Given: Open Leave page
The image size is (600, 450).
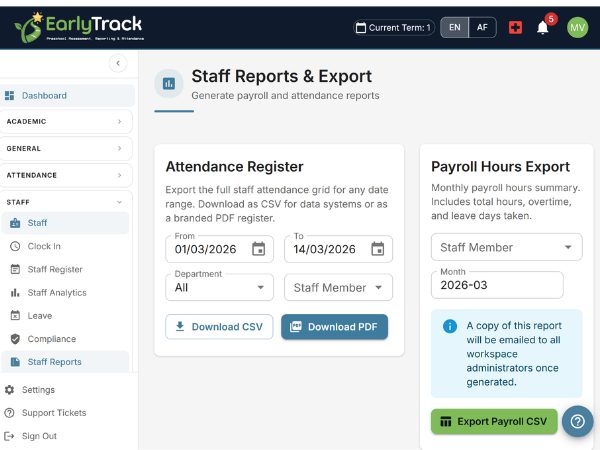Looking at the screenshot, I should pos(65,316).
